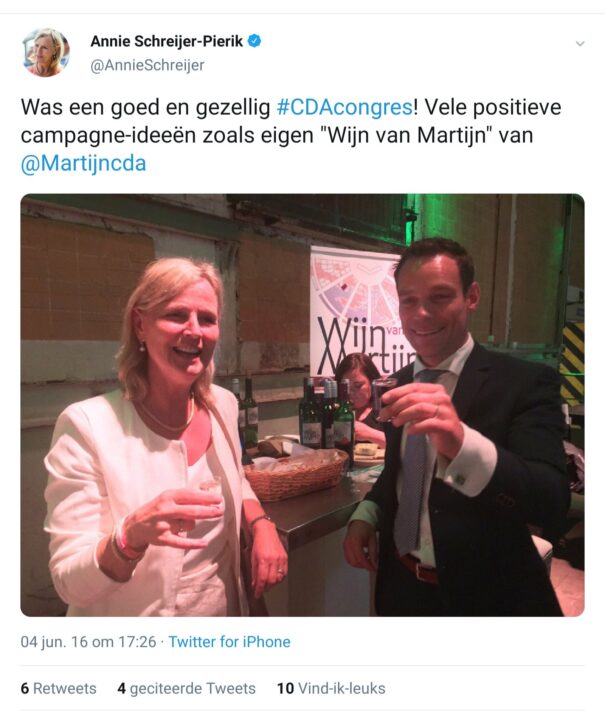Expand the tweet options chevron
Screen dimensions: 605x720
[580, 44]
